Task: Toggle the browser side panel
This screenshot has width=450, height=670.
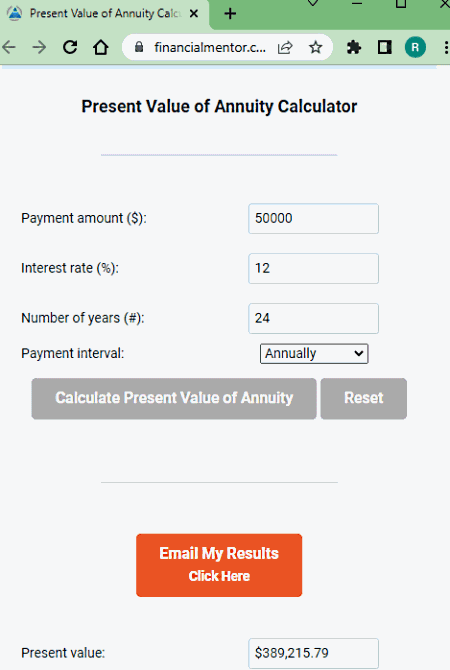Action: click(x=385, y=47)
